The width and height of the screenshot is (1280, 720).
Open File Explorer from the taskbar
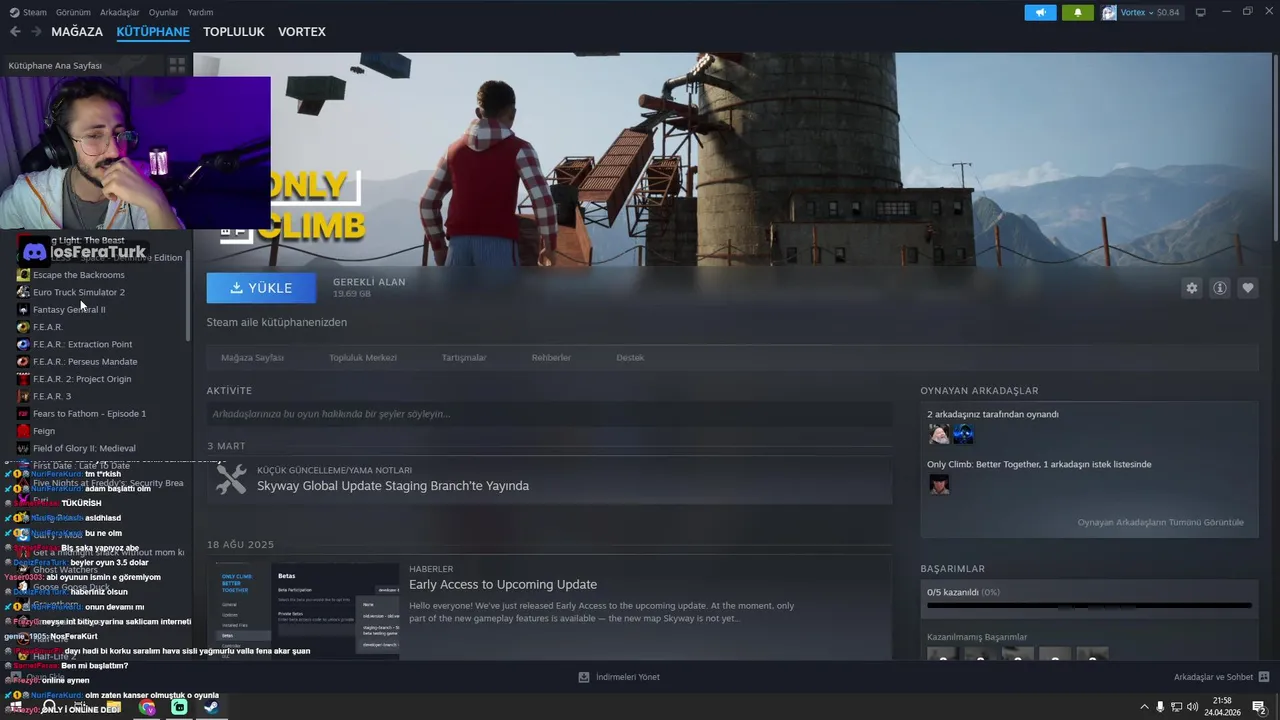[114, 707]
